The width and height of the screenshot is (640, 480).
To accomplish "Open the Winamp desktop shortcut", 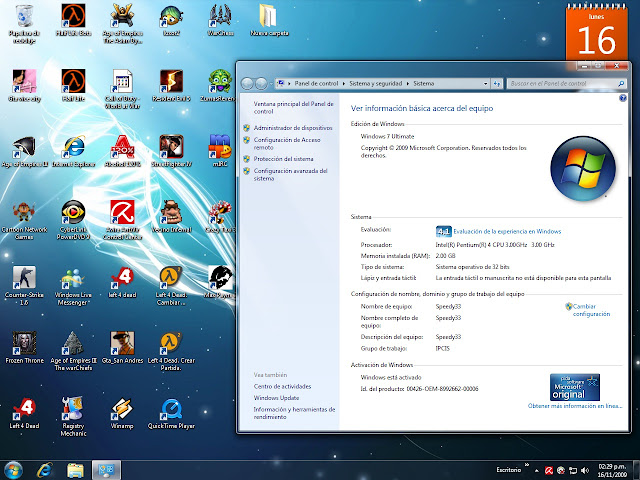I will coord(121,409).
